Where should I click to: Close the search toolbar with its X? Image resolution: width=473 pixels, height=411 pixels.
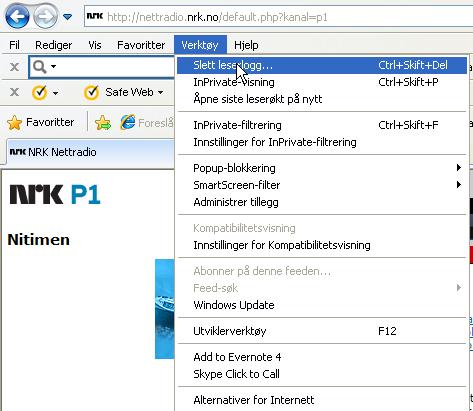click(x=14, y=67)
